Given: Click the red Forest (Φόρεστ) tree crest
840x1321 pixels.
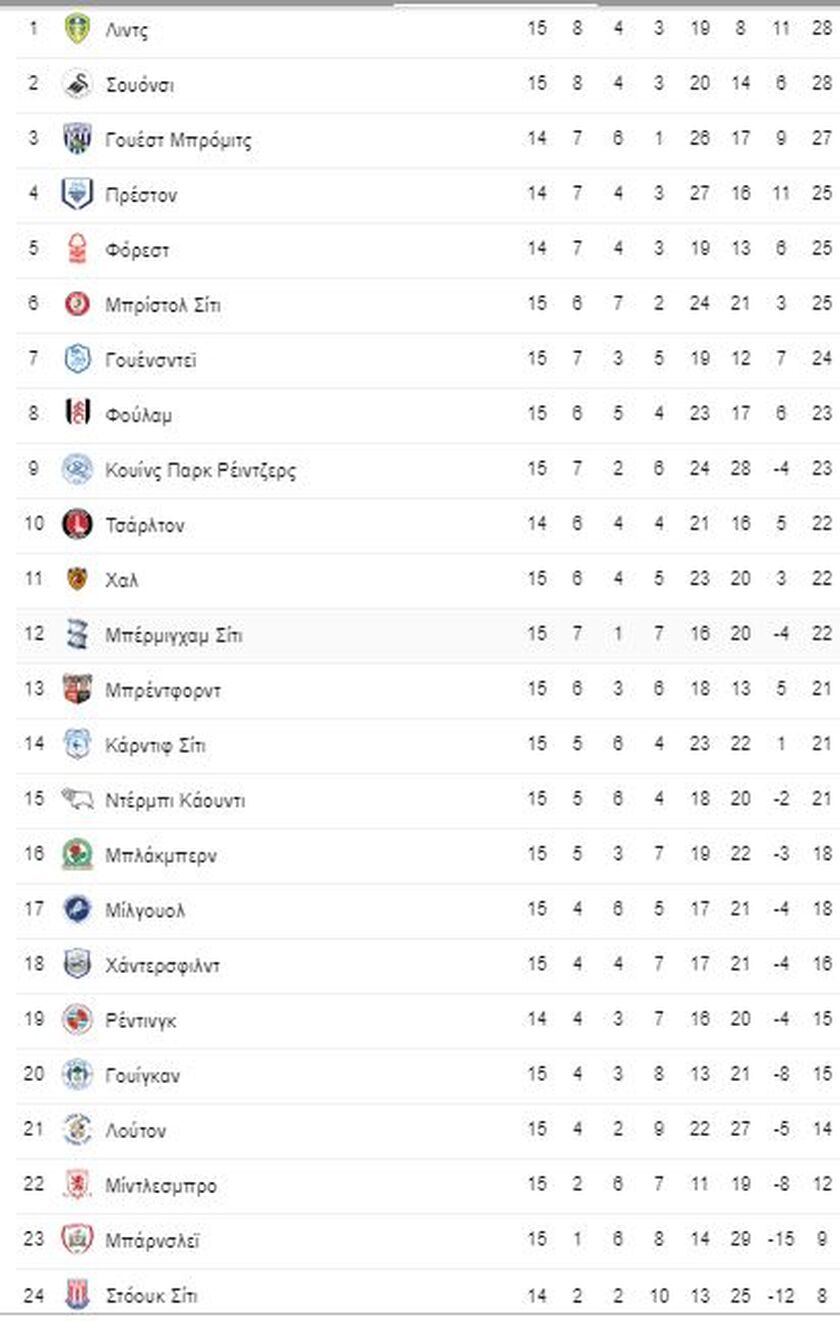Looking at the screenshot, I should (x=77, y=249).
